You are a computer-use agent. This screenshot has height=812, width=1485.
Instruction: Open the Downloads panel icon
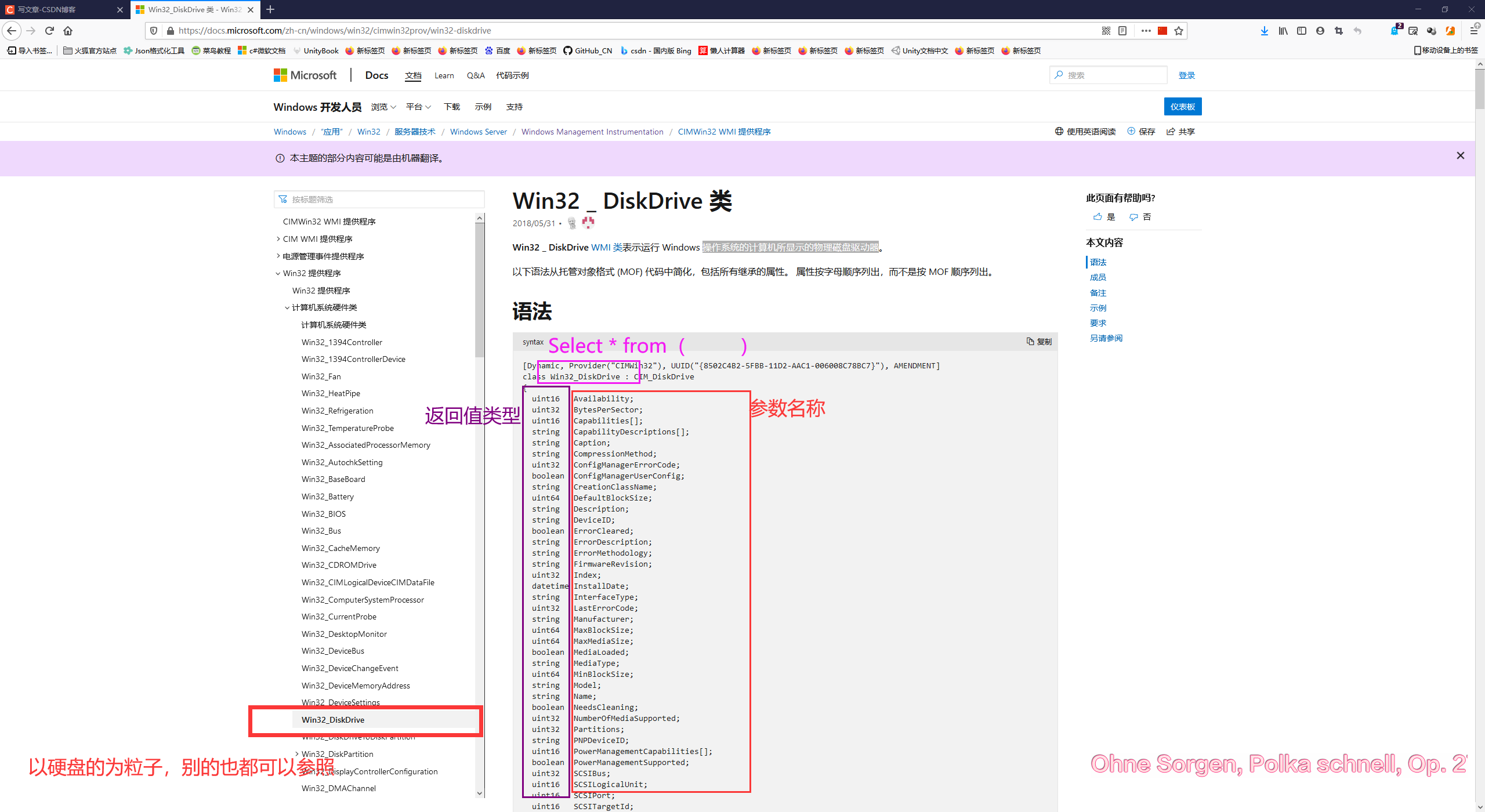[x=1264, y=31]
